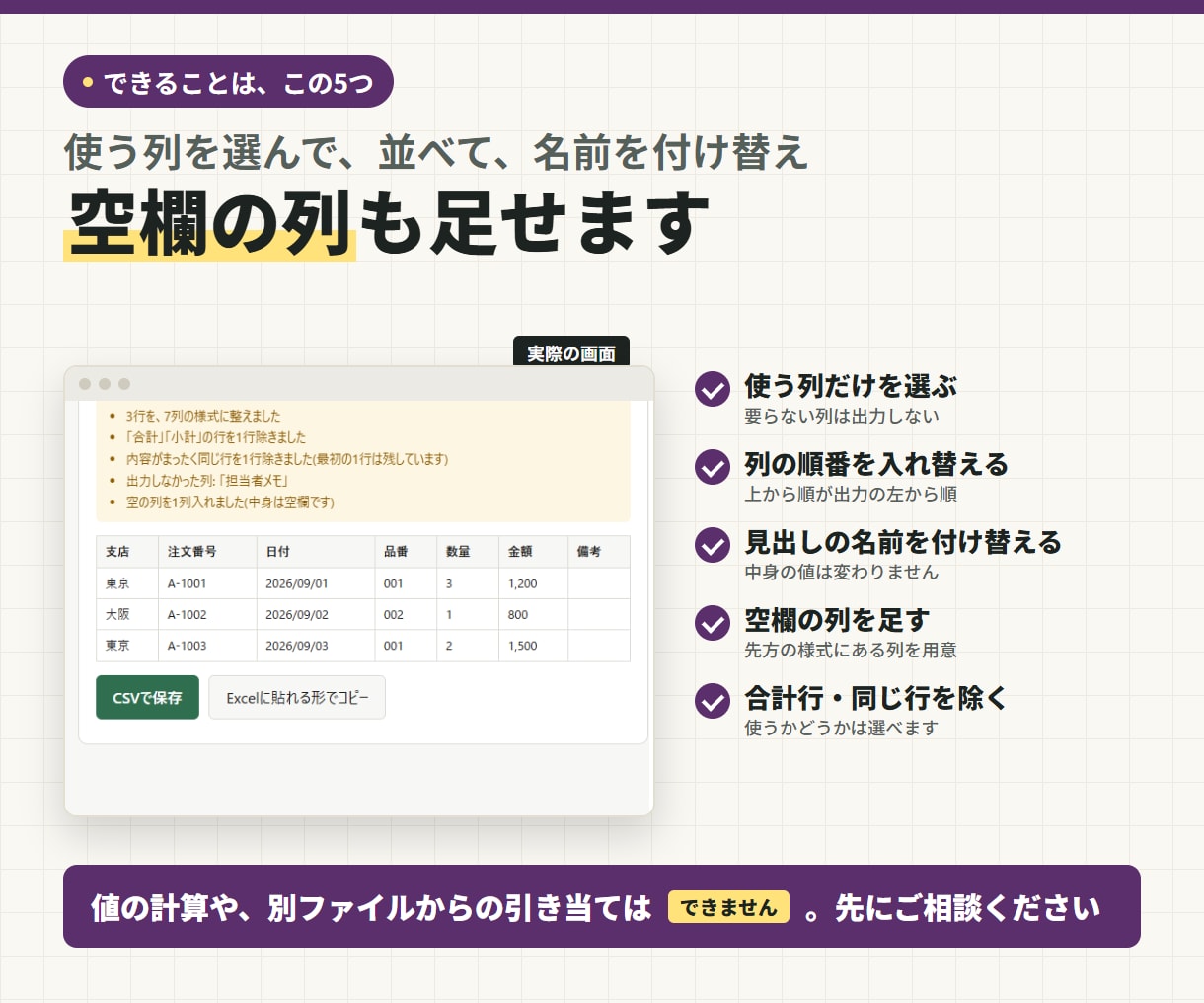Click the checkmark icon beside 合計行・同じ行を除く
The height and width of the screenshot is (1003, 1204).
(713, 701)
